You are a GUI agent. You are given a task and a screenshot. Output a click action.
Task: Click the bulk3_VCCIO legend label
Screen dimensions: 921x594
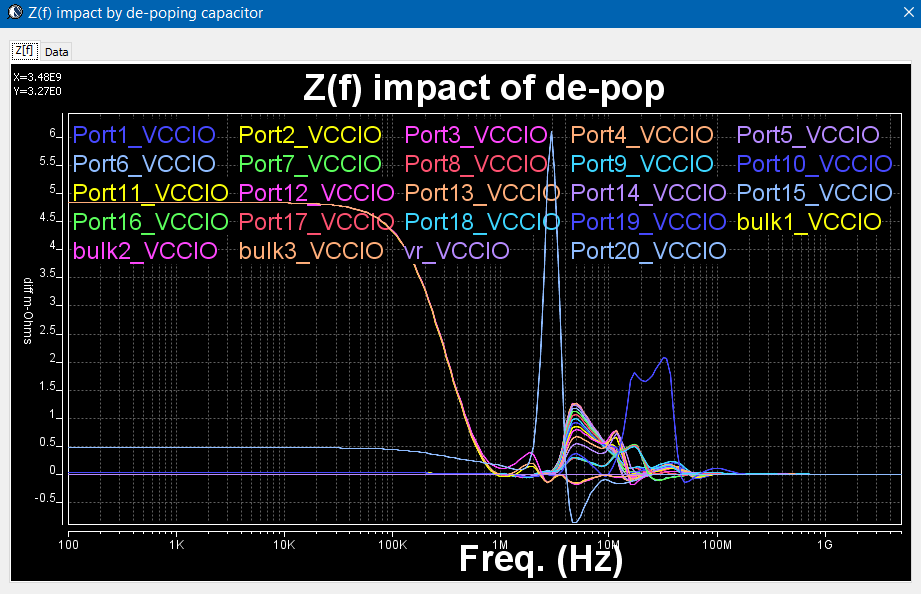(311, 251)
